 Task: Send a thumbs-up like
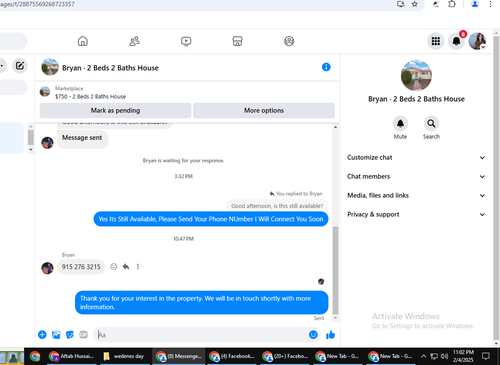[x=330, y=334]
